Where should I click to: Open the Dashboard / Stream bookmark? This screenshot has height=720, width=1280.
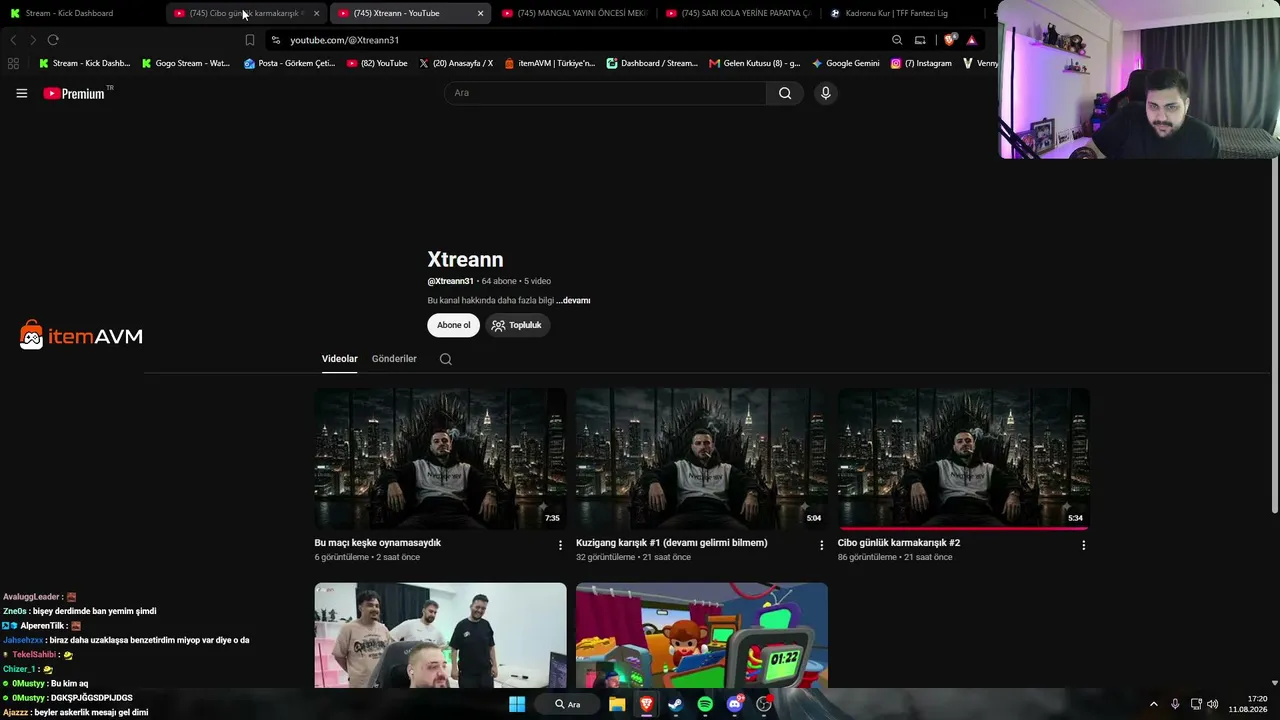652,63
